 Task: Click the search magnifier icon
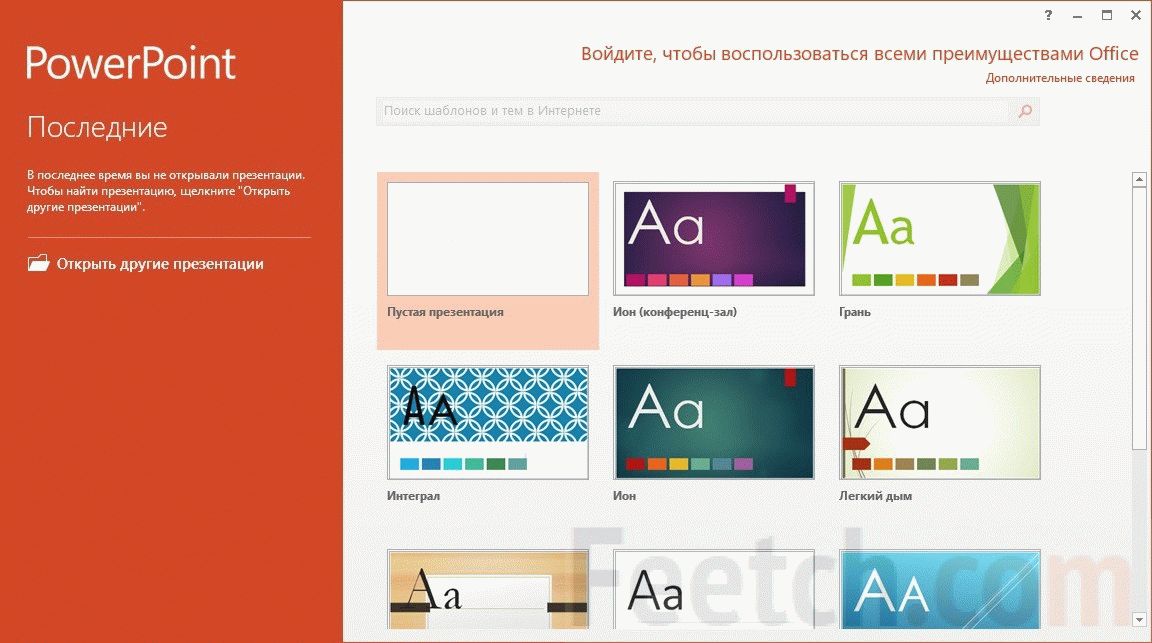point(1025,111)
